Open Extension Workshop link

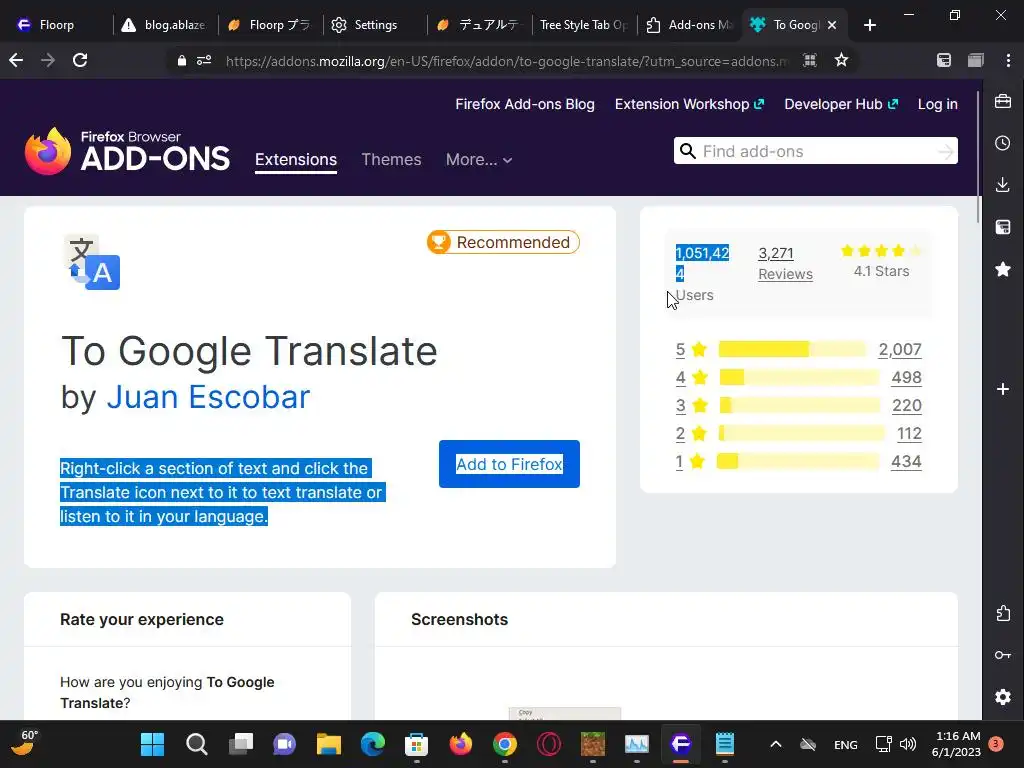689,104
